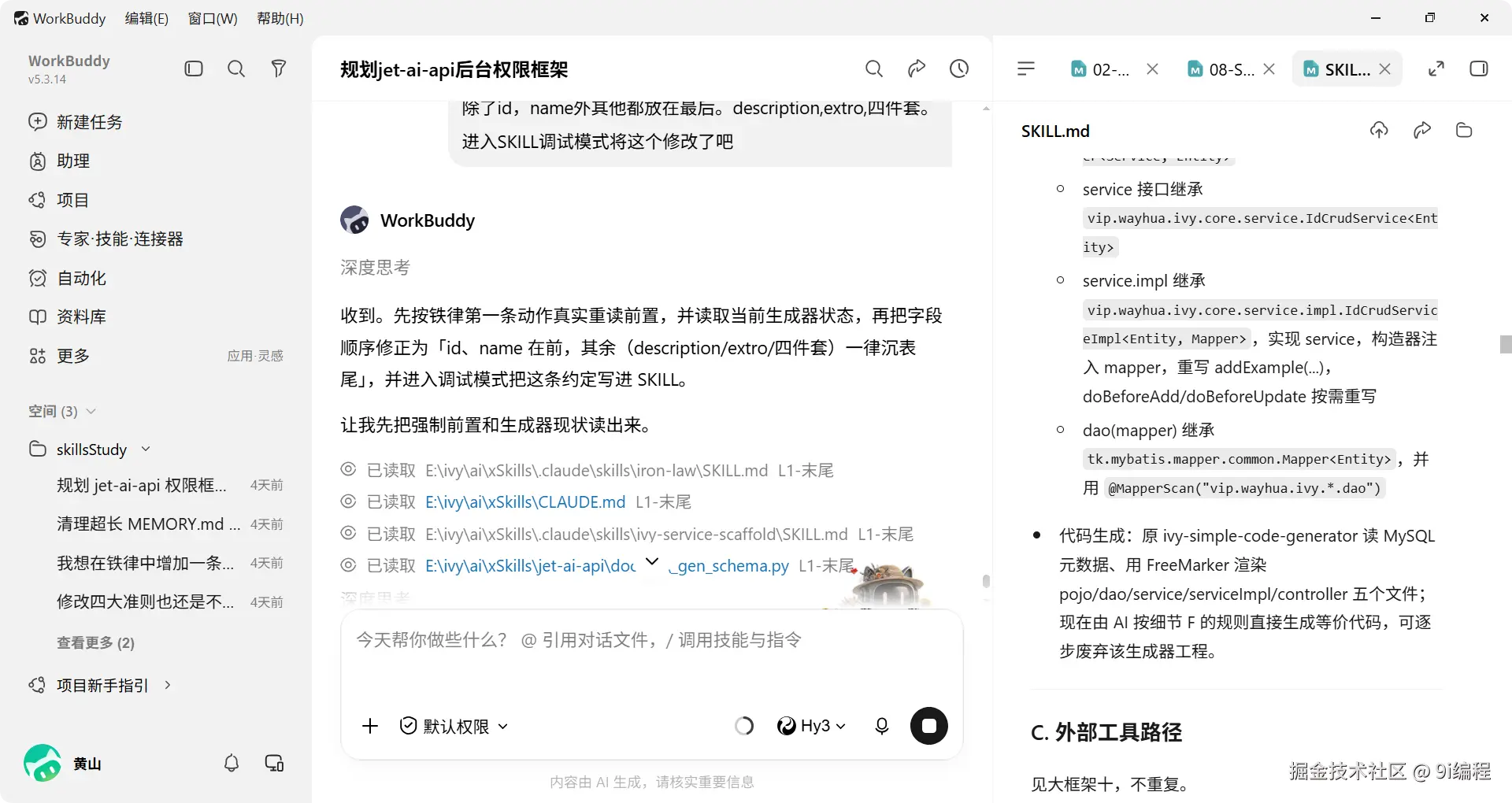The height and width of the screenshot is (803, 1512).
Task: Open the Hy3 model selector dropdown
Action: 811,726
